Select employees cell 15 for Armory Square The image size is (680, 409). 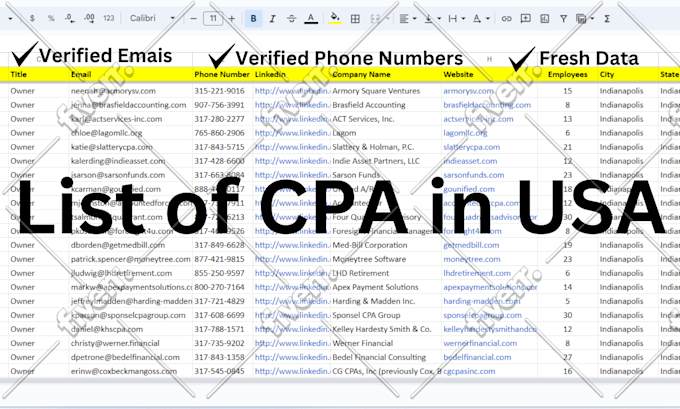[568, 91]
